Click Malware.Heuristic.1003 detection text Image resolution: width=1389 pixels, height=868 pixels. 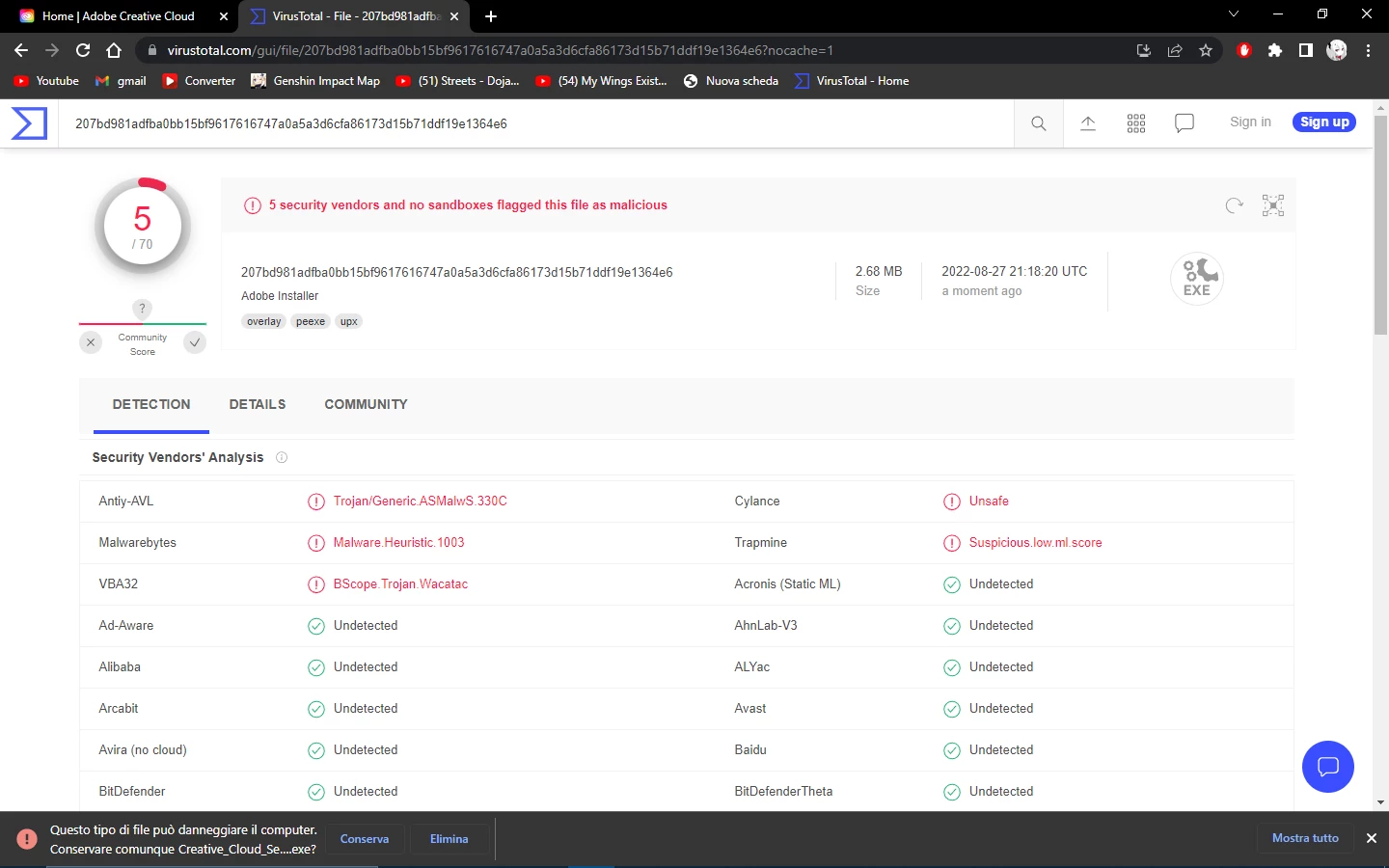tap(398, 543)
